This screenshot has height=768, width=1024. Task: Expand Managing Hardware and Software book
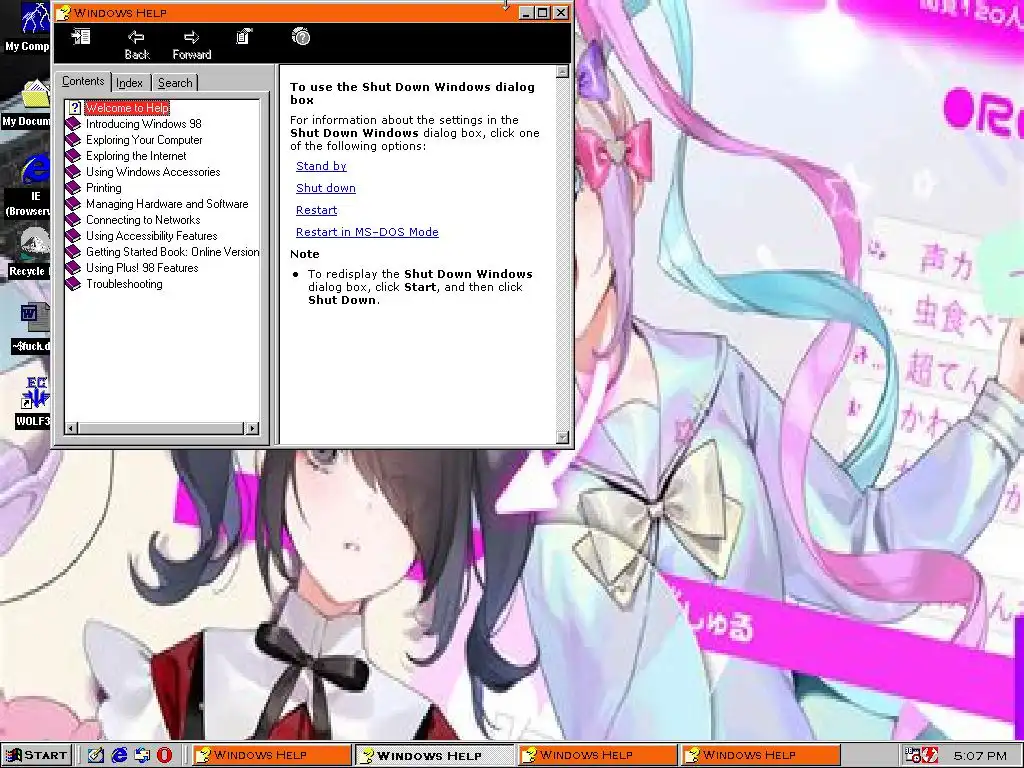(x=167, y=204)
